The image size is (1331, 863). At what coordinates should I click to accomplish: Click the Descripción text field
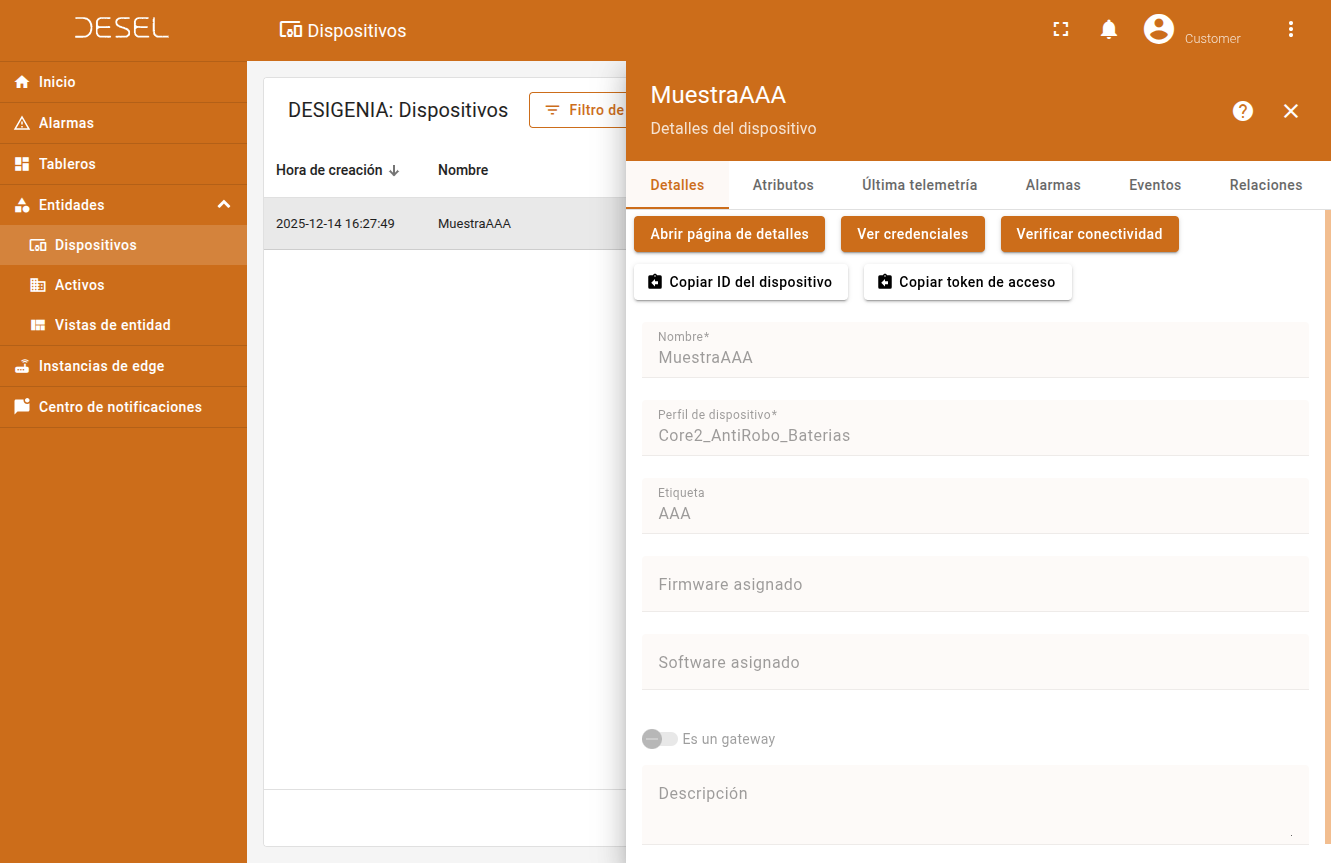pos(975,805)
